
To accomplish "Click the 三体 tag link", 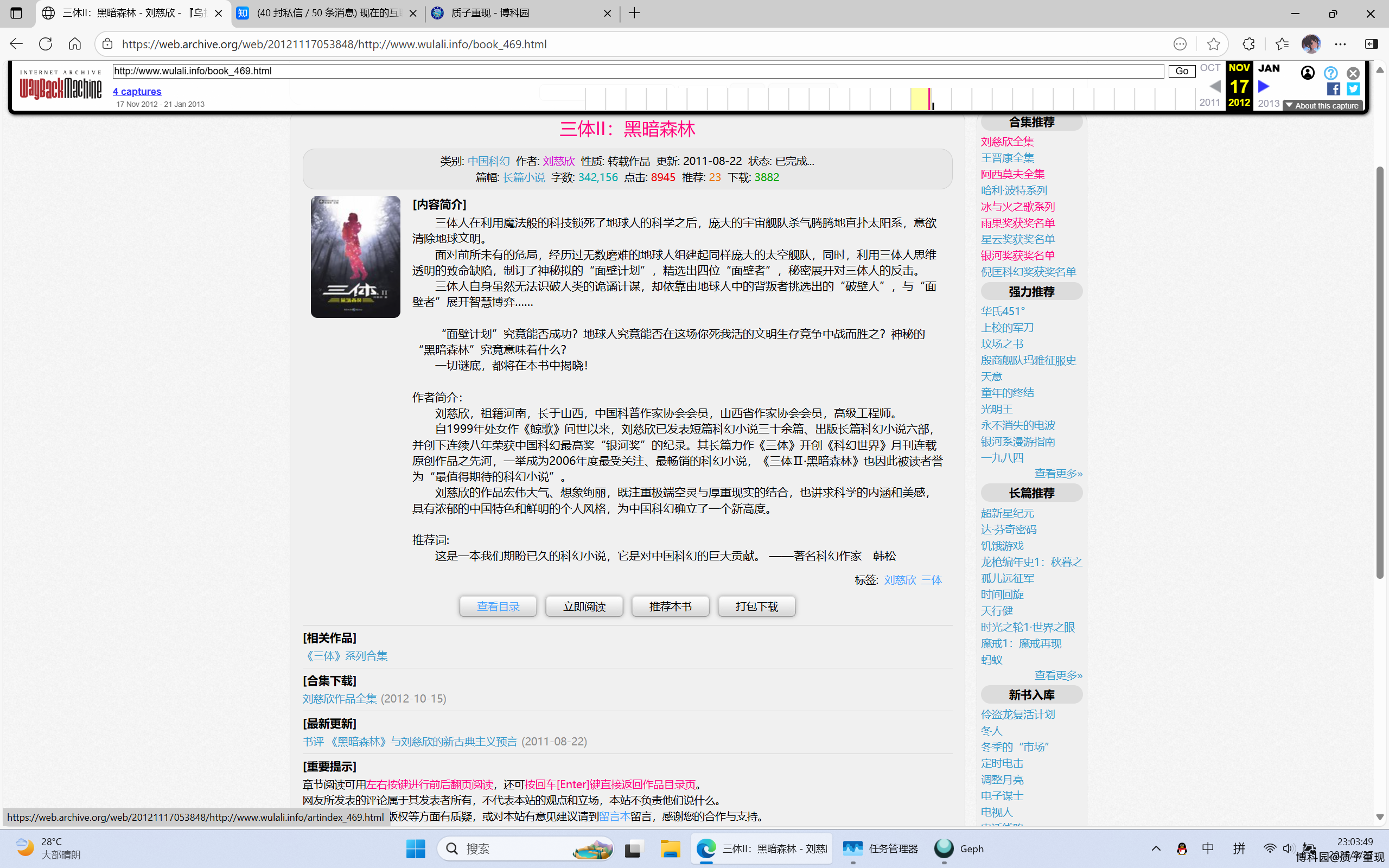I will click(932, 580).
